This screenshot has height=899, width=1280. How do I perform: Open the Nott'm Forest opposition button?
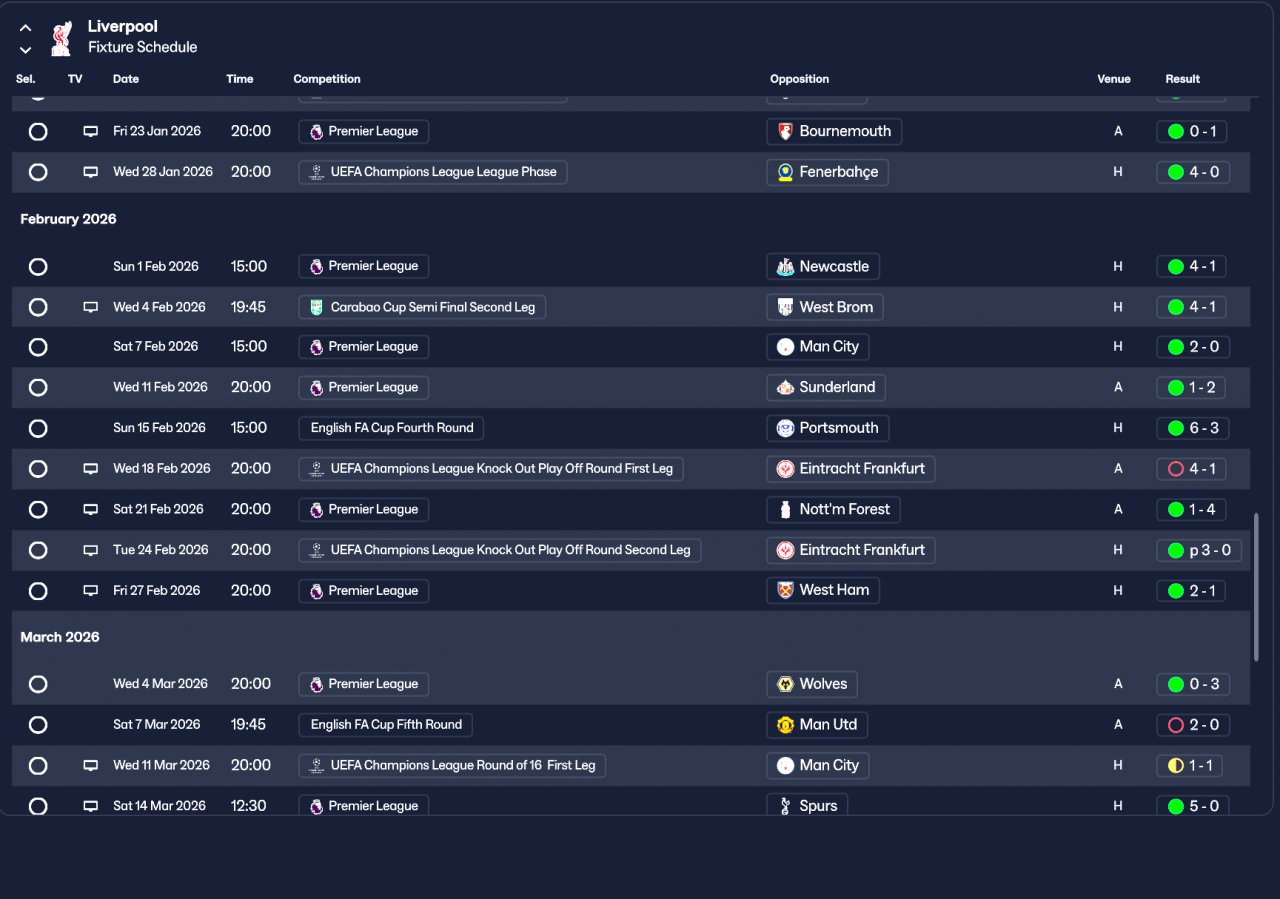[834, 509]
